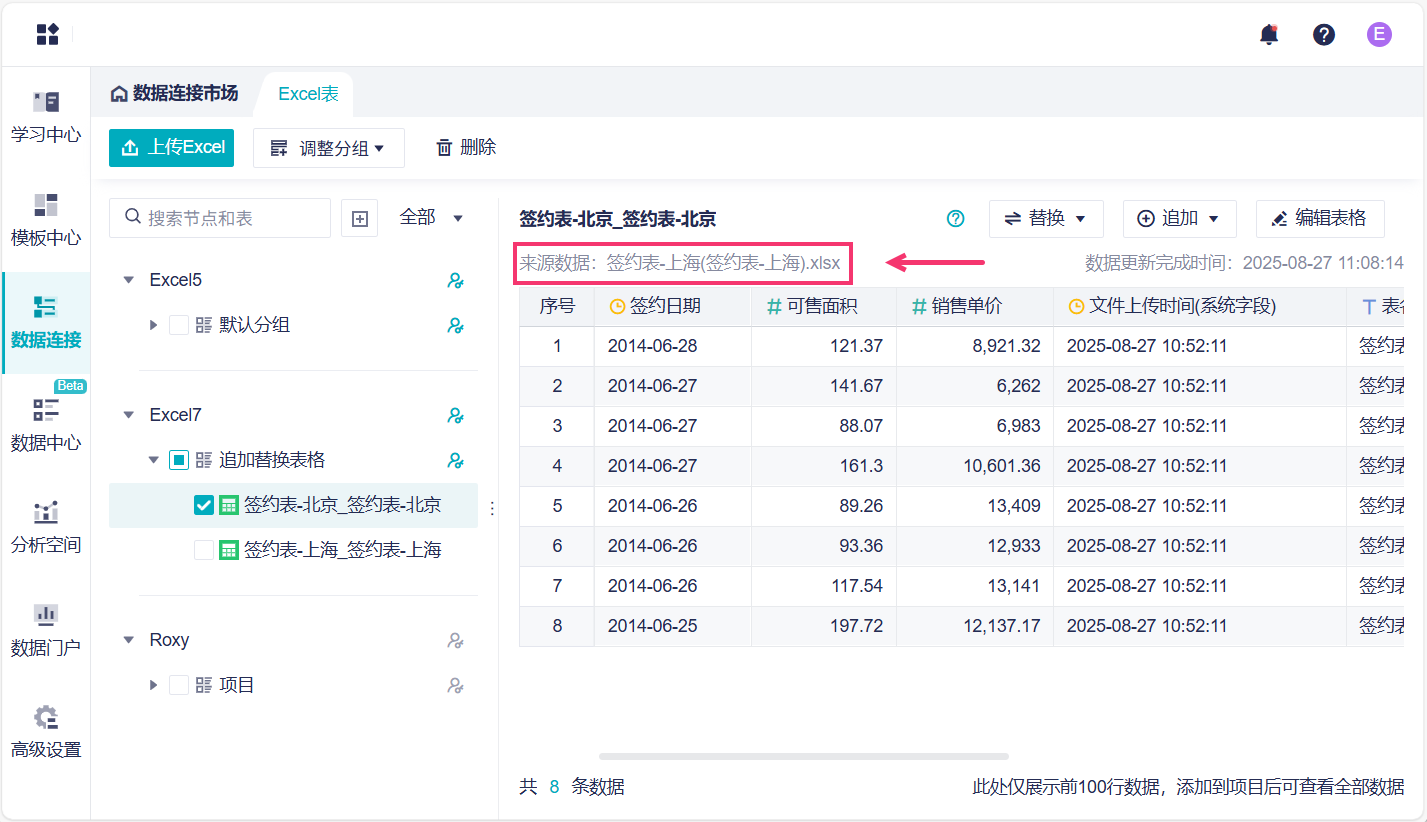Open the user avatar E menu
1427x822 pixels.
coord(1379,35)
